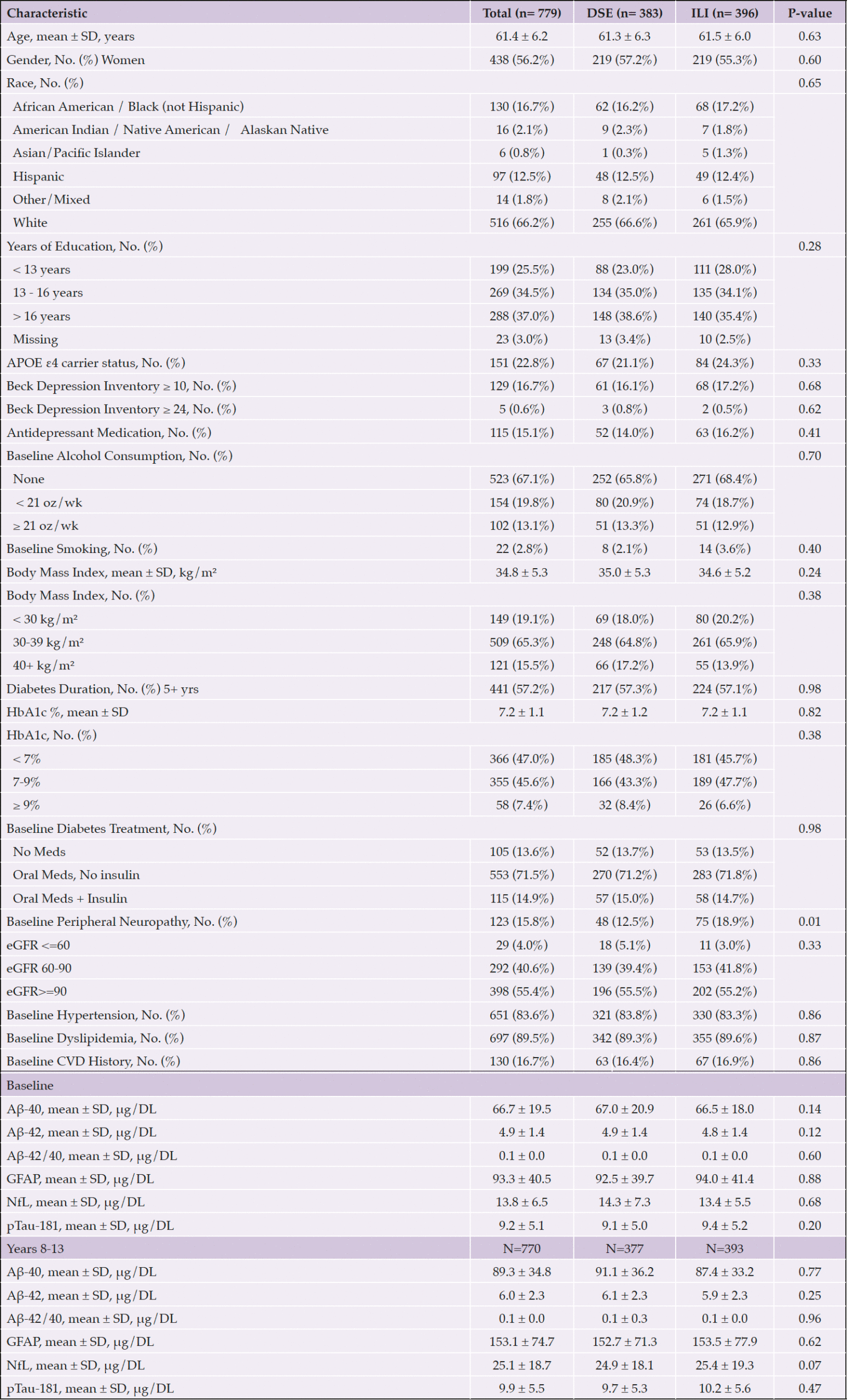Select the Years 8-13 section row

pyautogui.click(x=423, y=1249)
